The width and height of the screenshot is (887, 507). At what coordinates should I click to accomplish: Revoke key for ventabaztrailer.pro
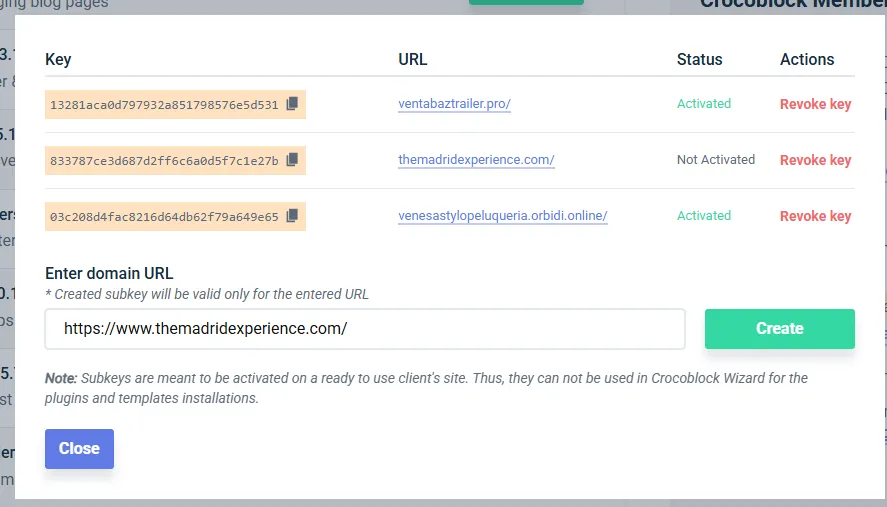tap(815, 104)
